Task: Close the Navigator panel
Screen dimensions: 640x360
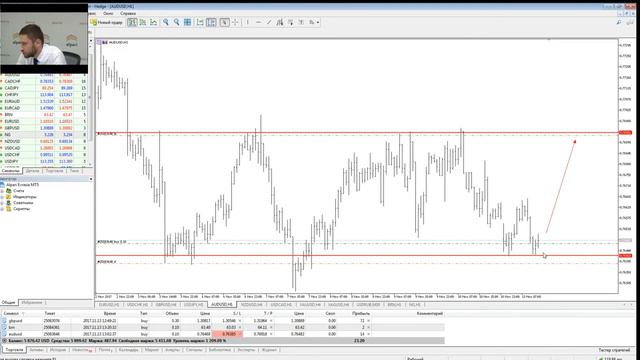Action: 91,179
